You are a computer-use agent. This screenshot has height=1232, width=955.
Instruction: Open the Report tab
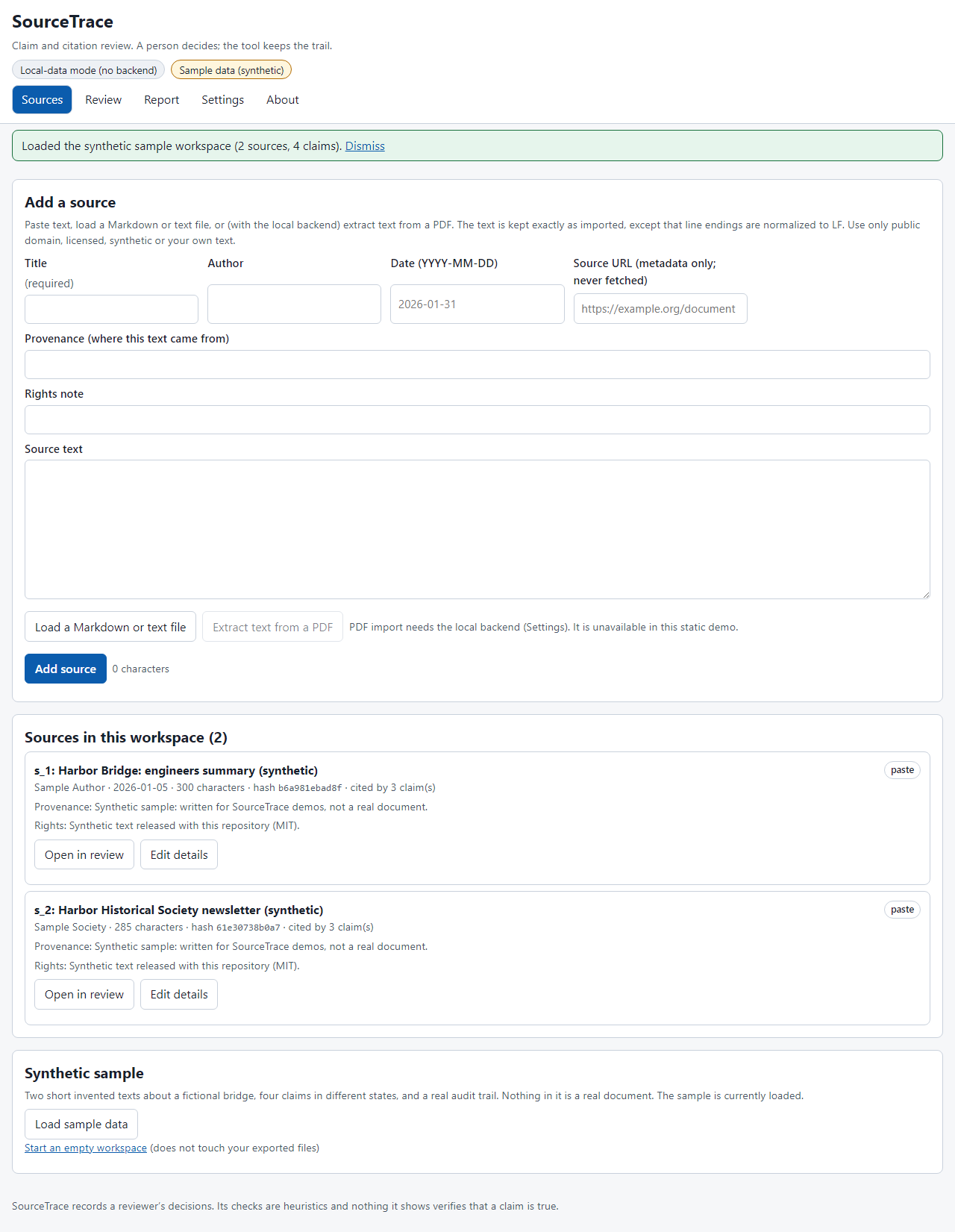coord(161,100)
